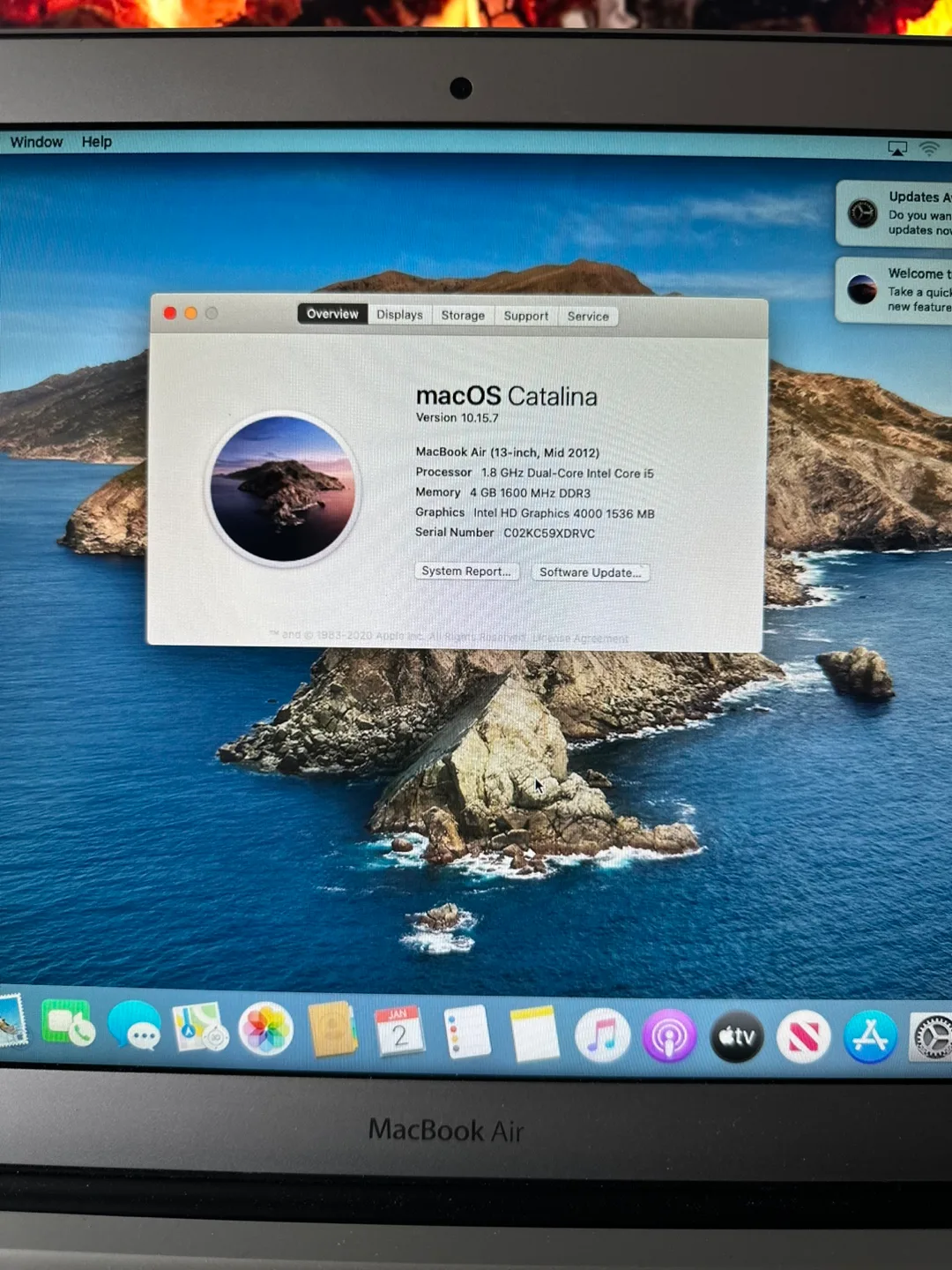Dismiss the Updates Available notification
This screenshot has height=1270, width=952.
point(899,214)
